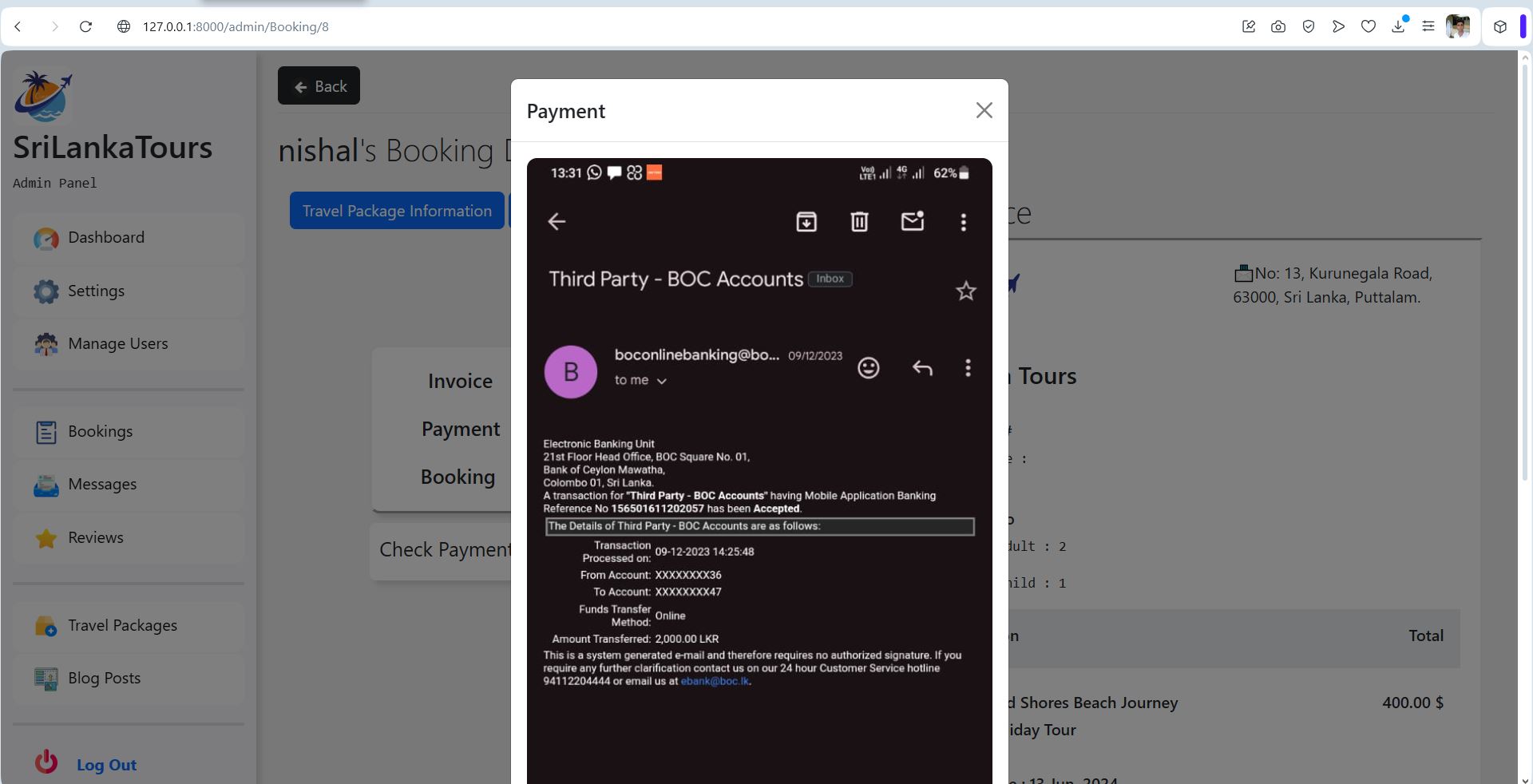The width and height of the screenshot is (1533, 784).
Task: Select Booking in the booking menu
Action: coord(458,477)
